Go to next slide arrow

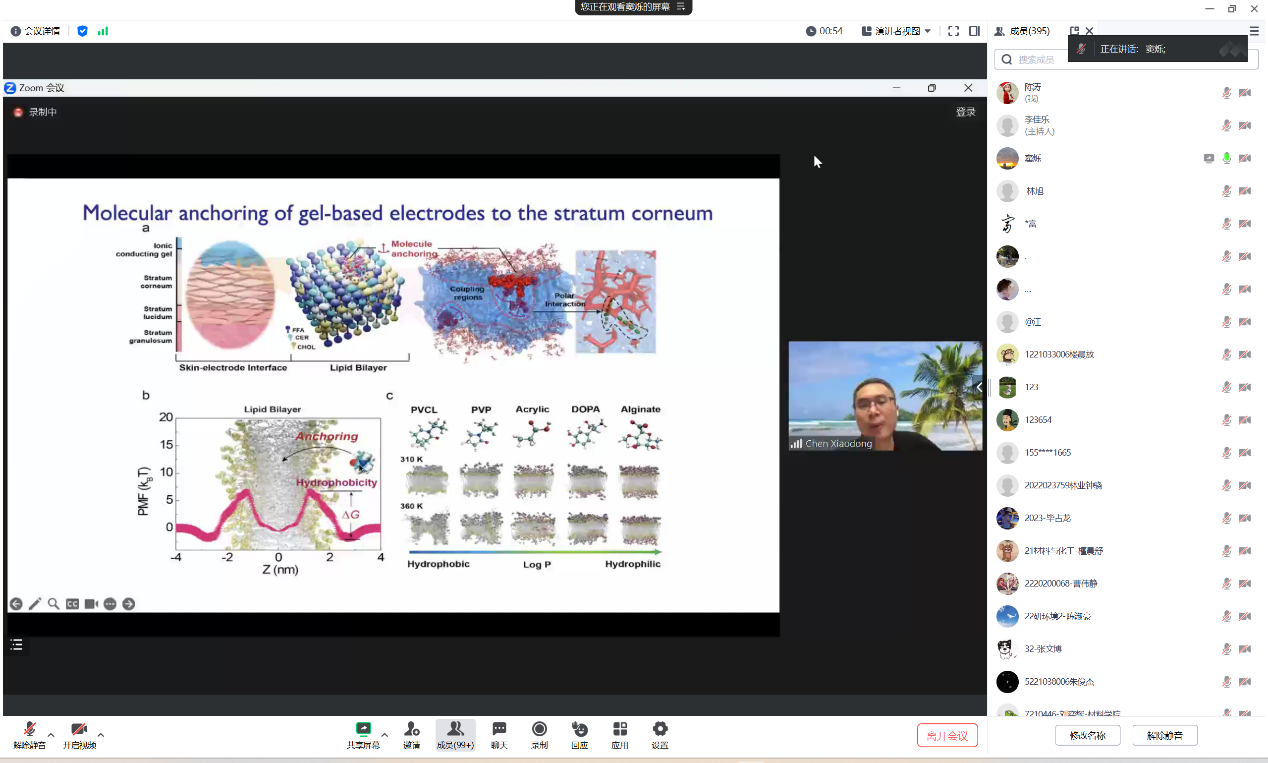129,604
